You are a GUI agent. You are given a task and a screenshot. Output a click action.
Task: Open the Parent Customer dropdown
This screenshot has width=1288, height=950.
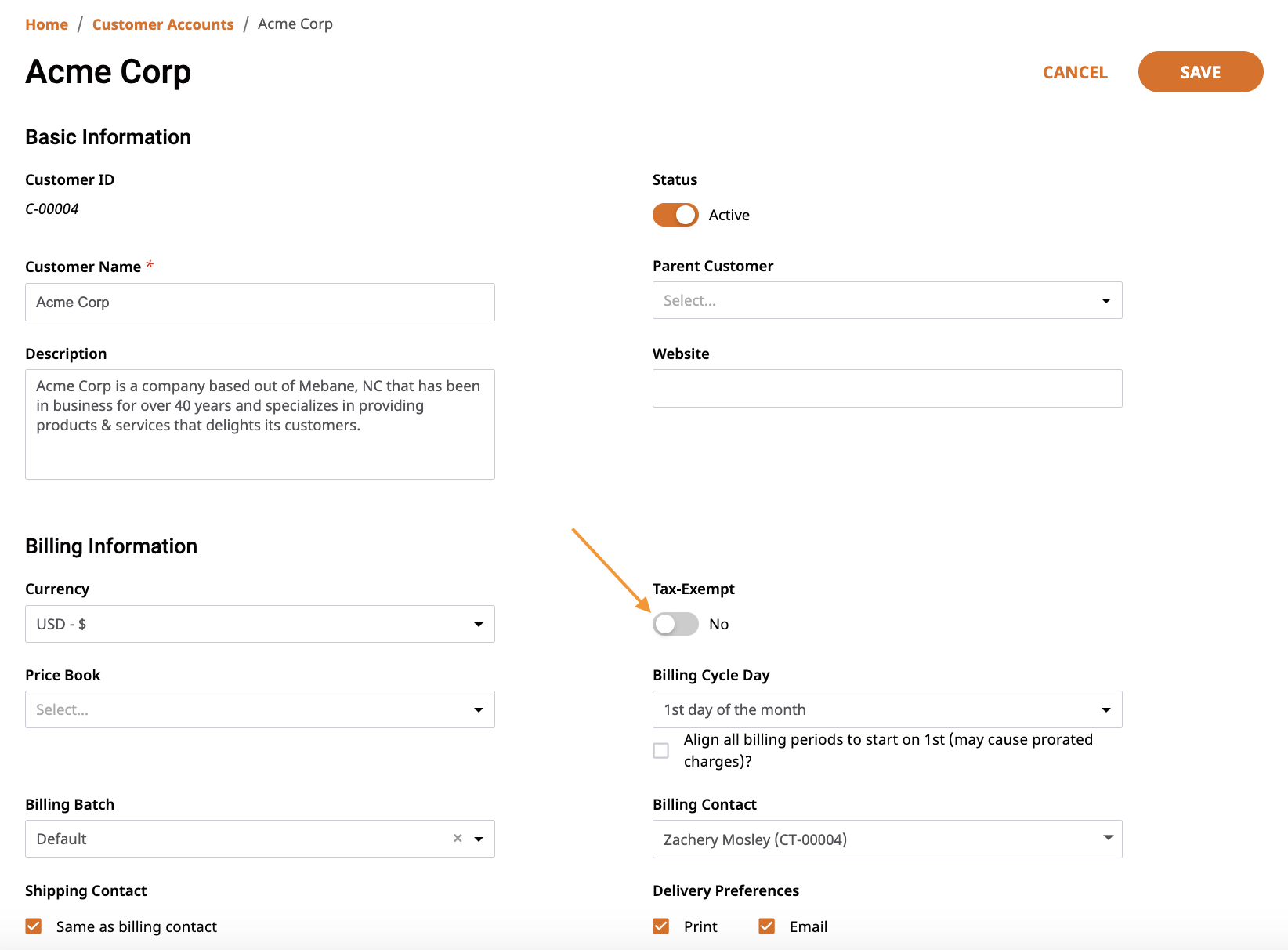(x=887, y=300)
